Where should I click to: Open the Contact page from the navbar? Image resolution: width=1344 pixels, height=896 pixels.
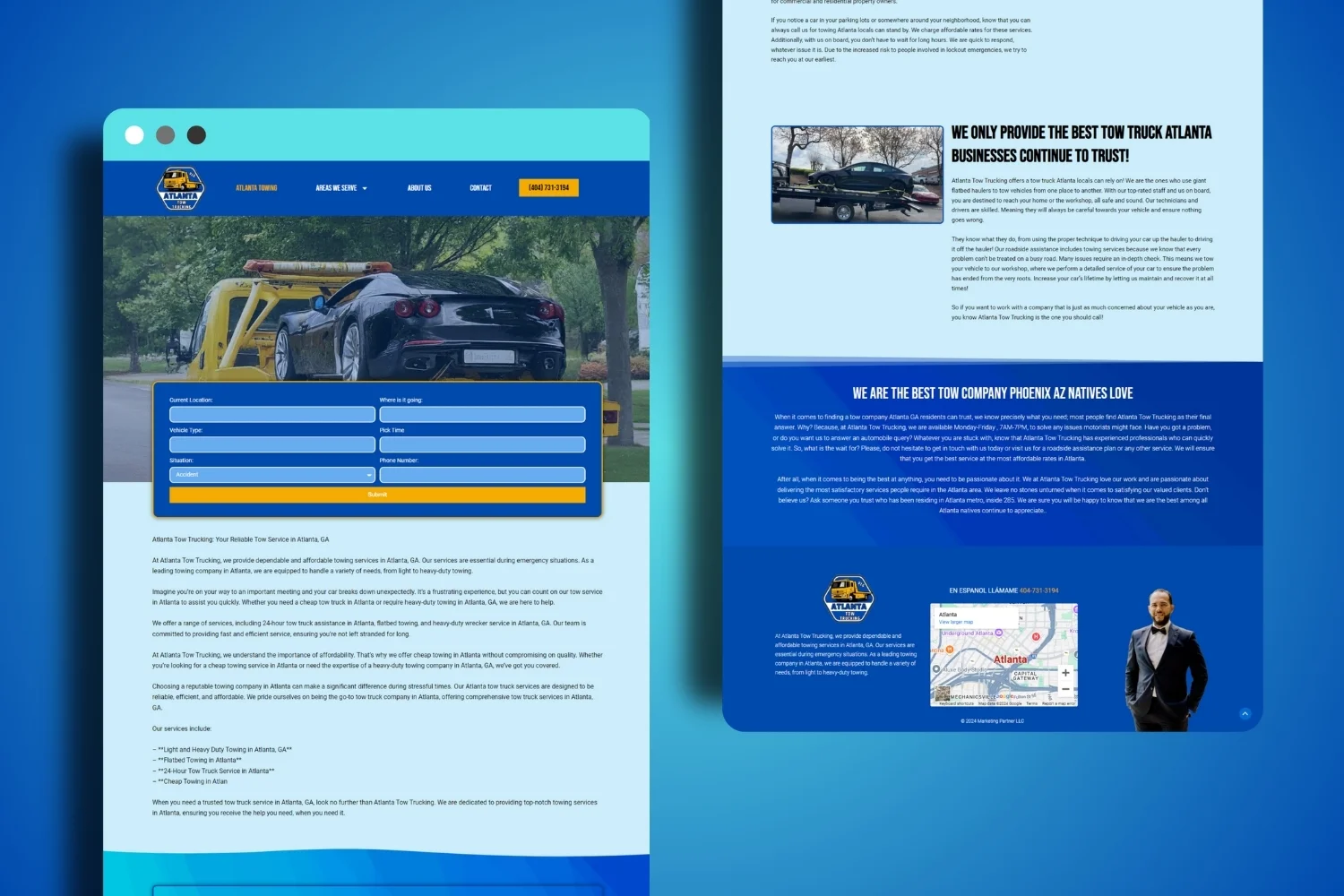coord(480,187)
